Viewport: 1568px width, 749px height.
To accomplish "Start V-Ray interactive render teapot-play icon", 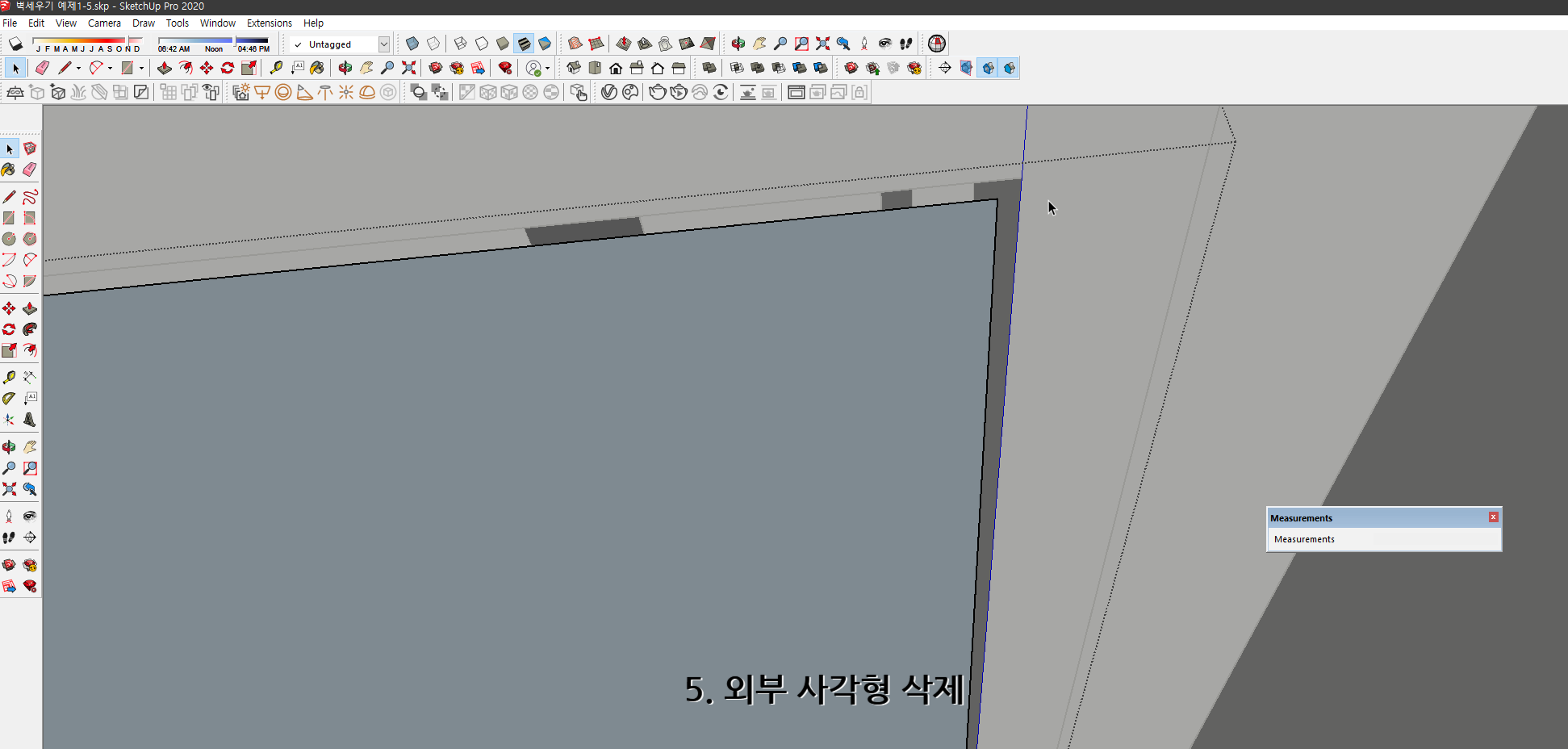I will pyautogui.click(x=679, y=93).
